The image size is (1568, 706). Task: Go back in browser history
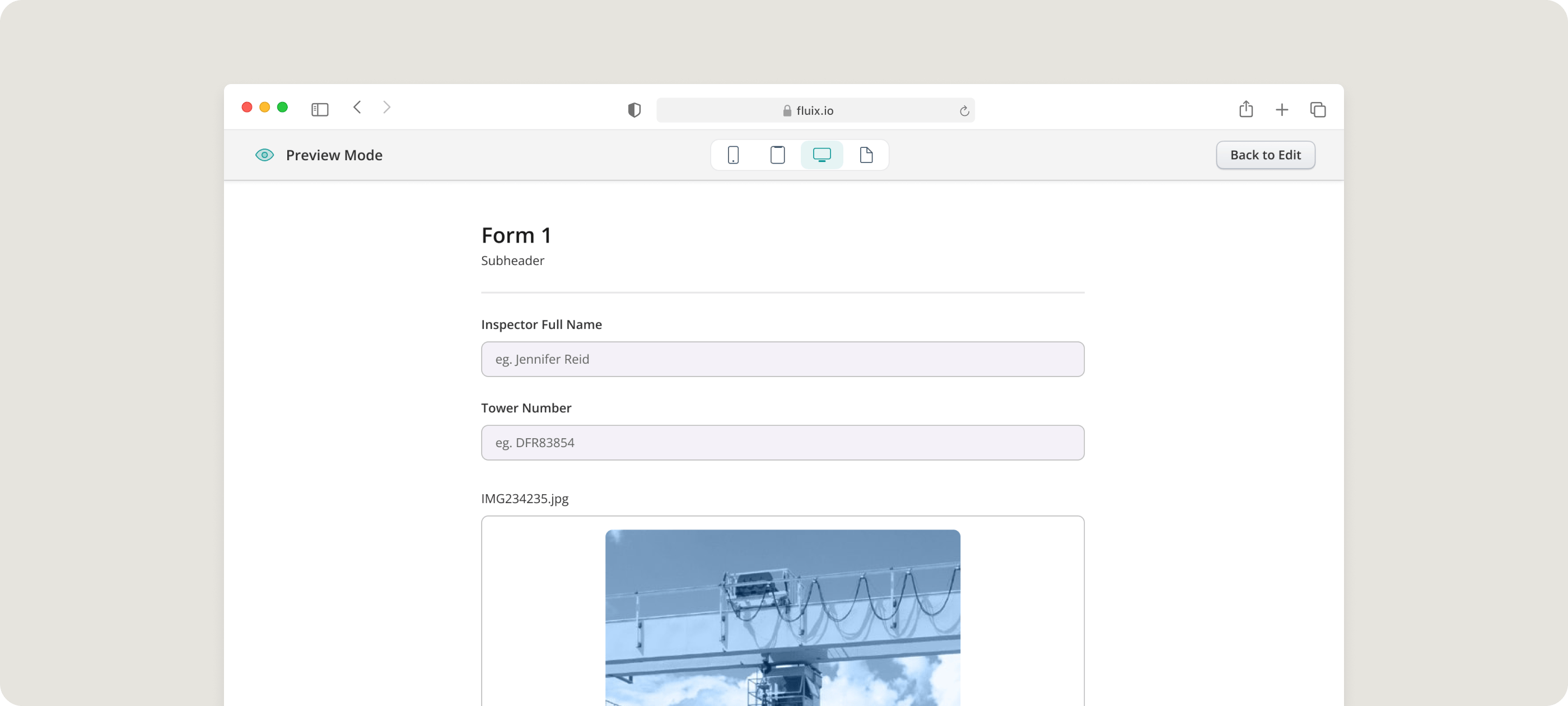tap(357, 107)
